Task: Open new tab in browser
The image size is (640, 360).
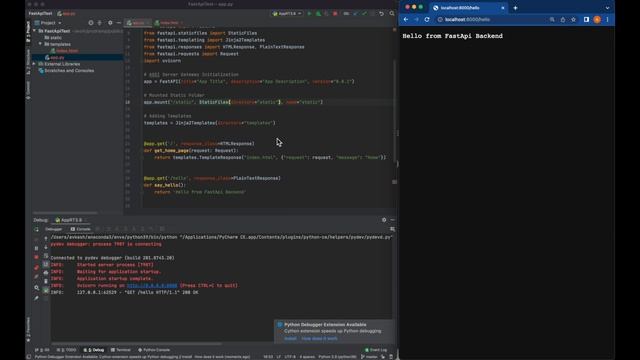Action: click(515, 8)
